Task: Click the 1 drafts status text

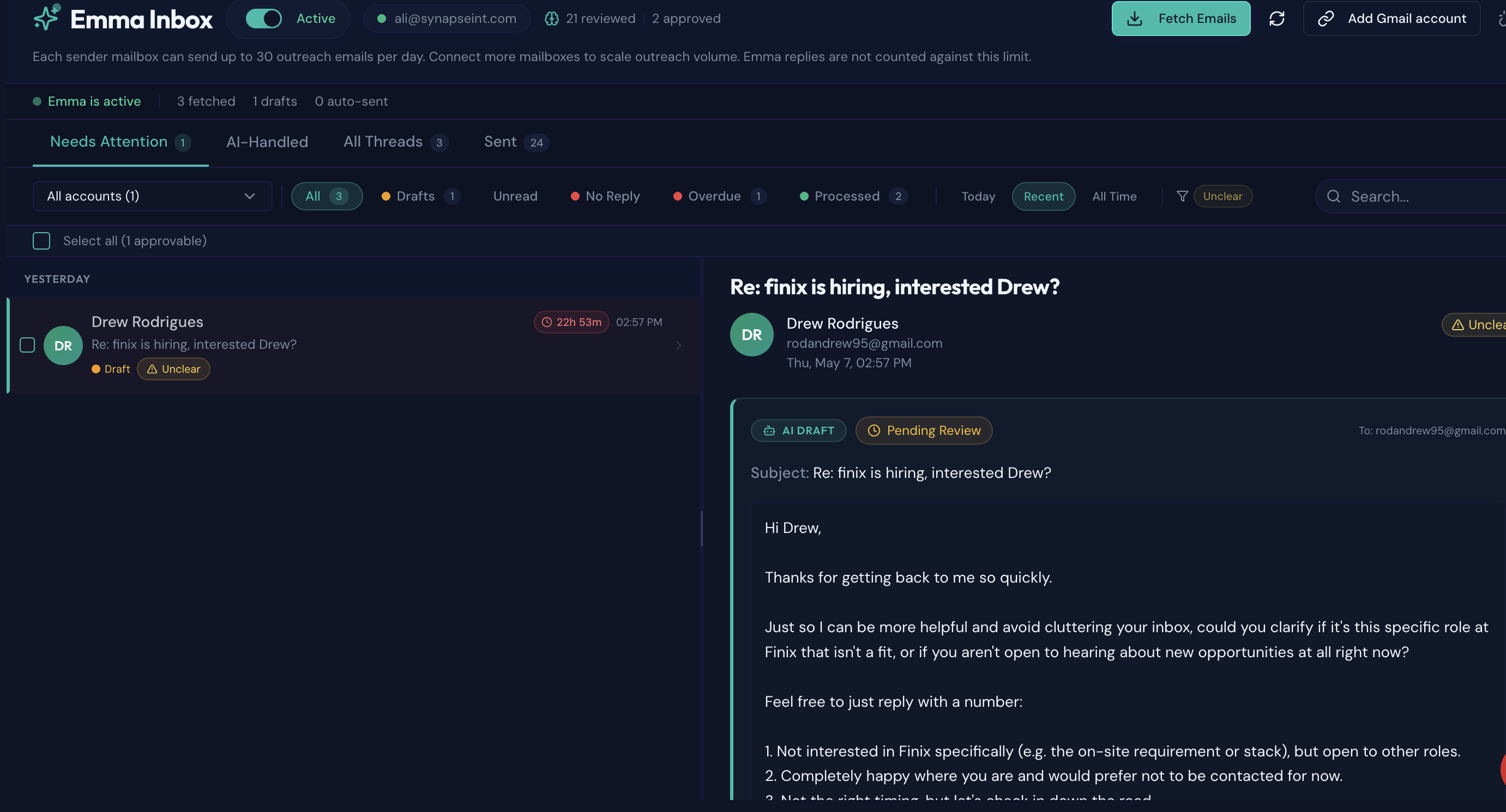Action: coord(275,102)
